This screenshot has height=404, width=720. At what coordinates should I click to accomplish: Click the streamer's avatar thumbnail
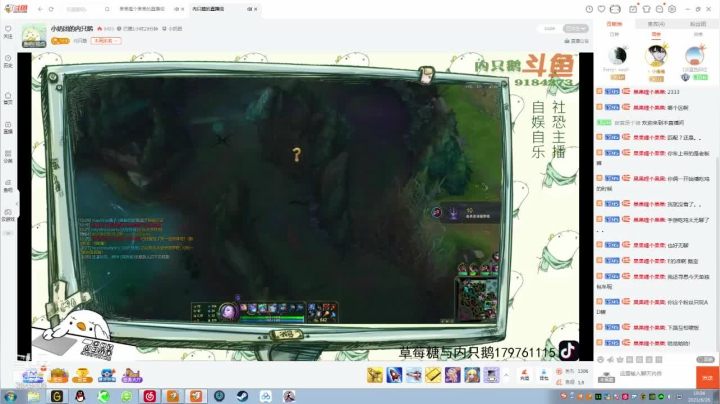[34, 35]
